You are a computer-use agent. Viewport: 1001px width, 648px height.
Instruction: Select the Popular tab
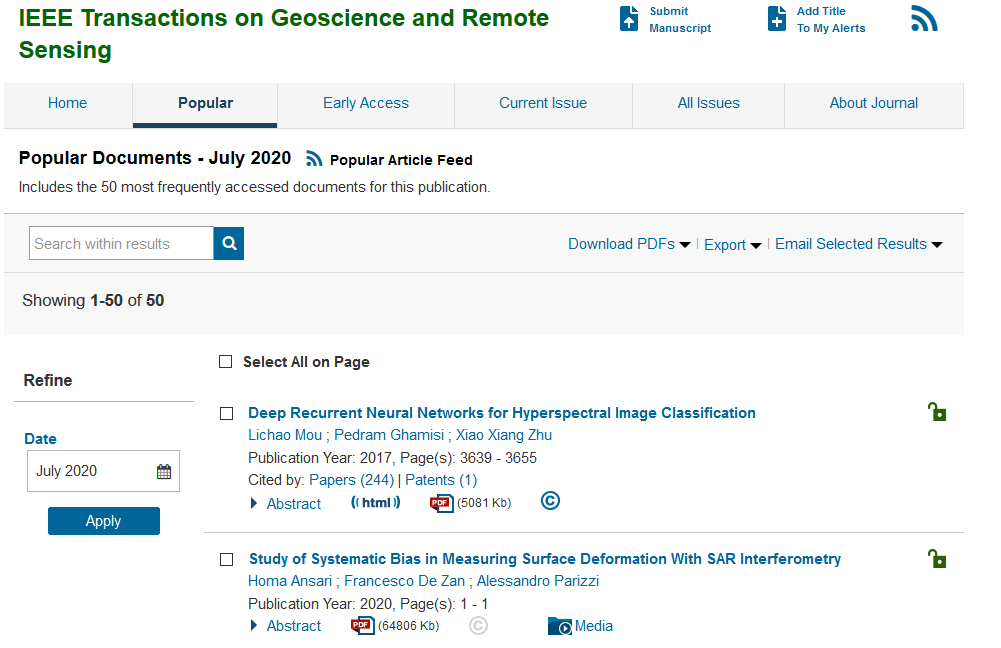205,103
